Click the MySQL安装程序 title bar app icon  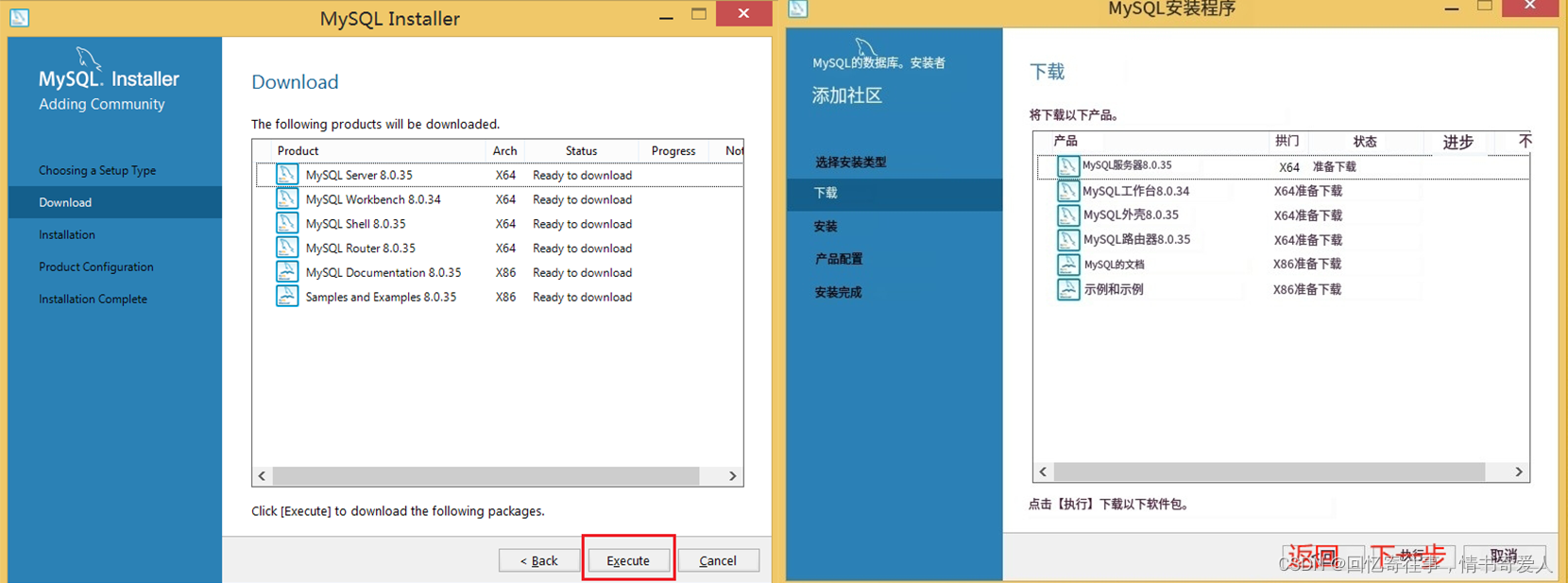click(x=798, y=9)
